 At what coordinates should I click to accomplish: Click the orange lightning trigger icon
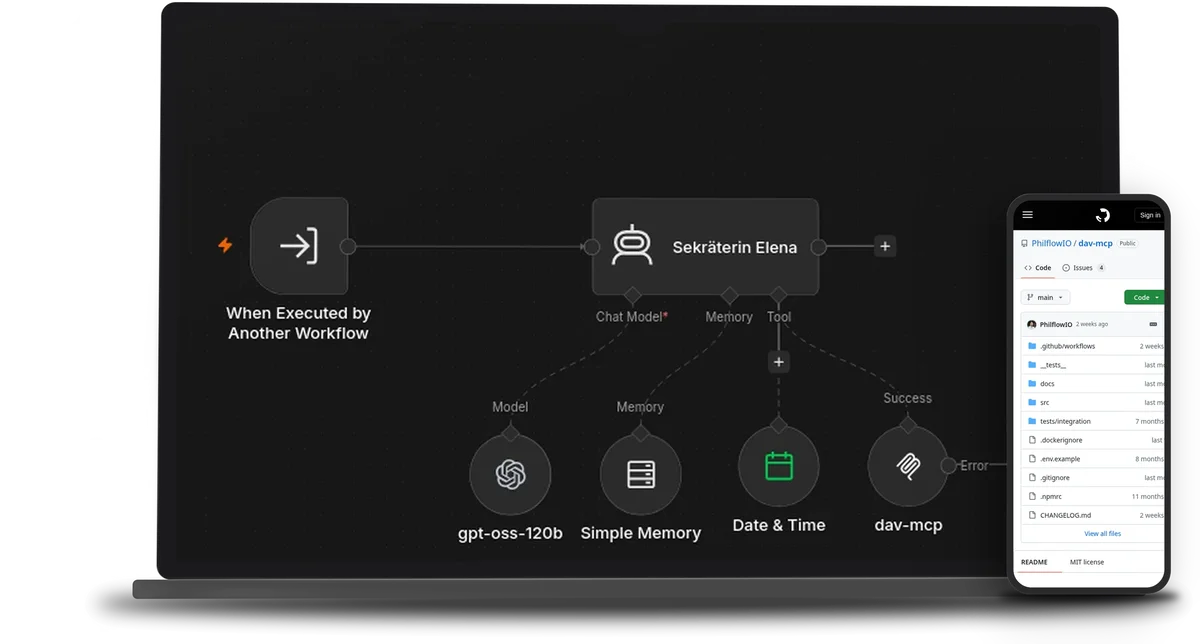[x=225, y=245]
